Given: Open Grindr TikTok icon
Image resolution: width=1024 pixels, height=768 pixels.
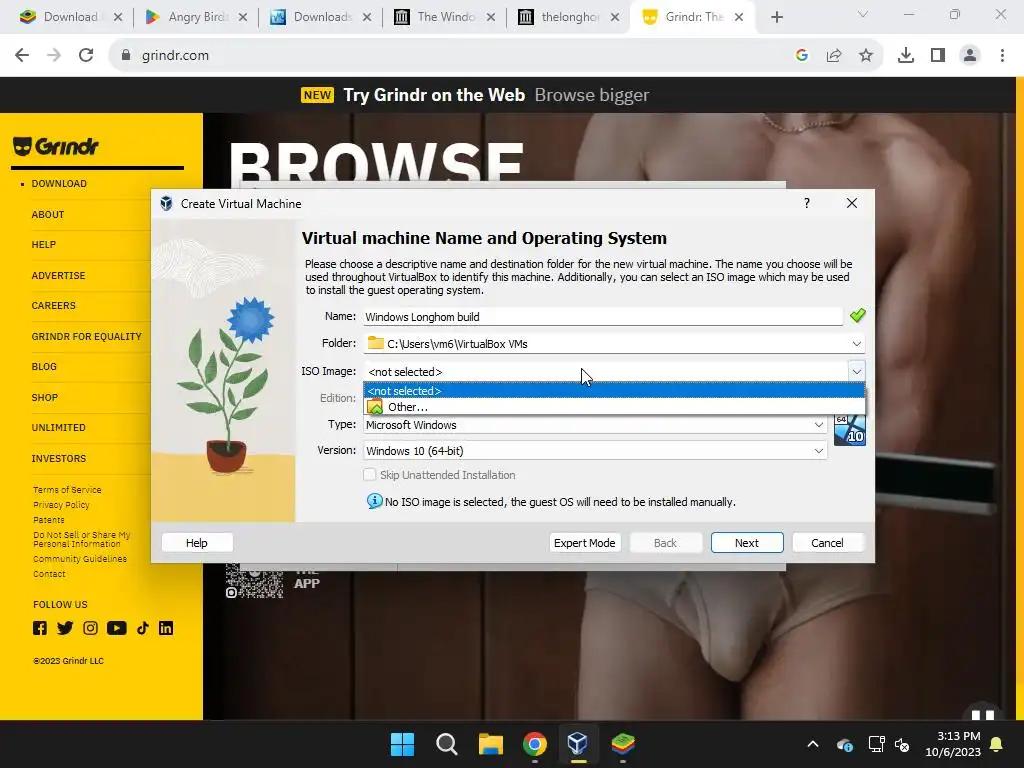Looking at the screenshot, I should click(142, 628).
